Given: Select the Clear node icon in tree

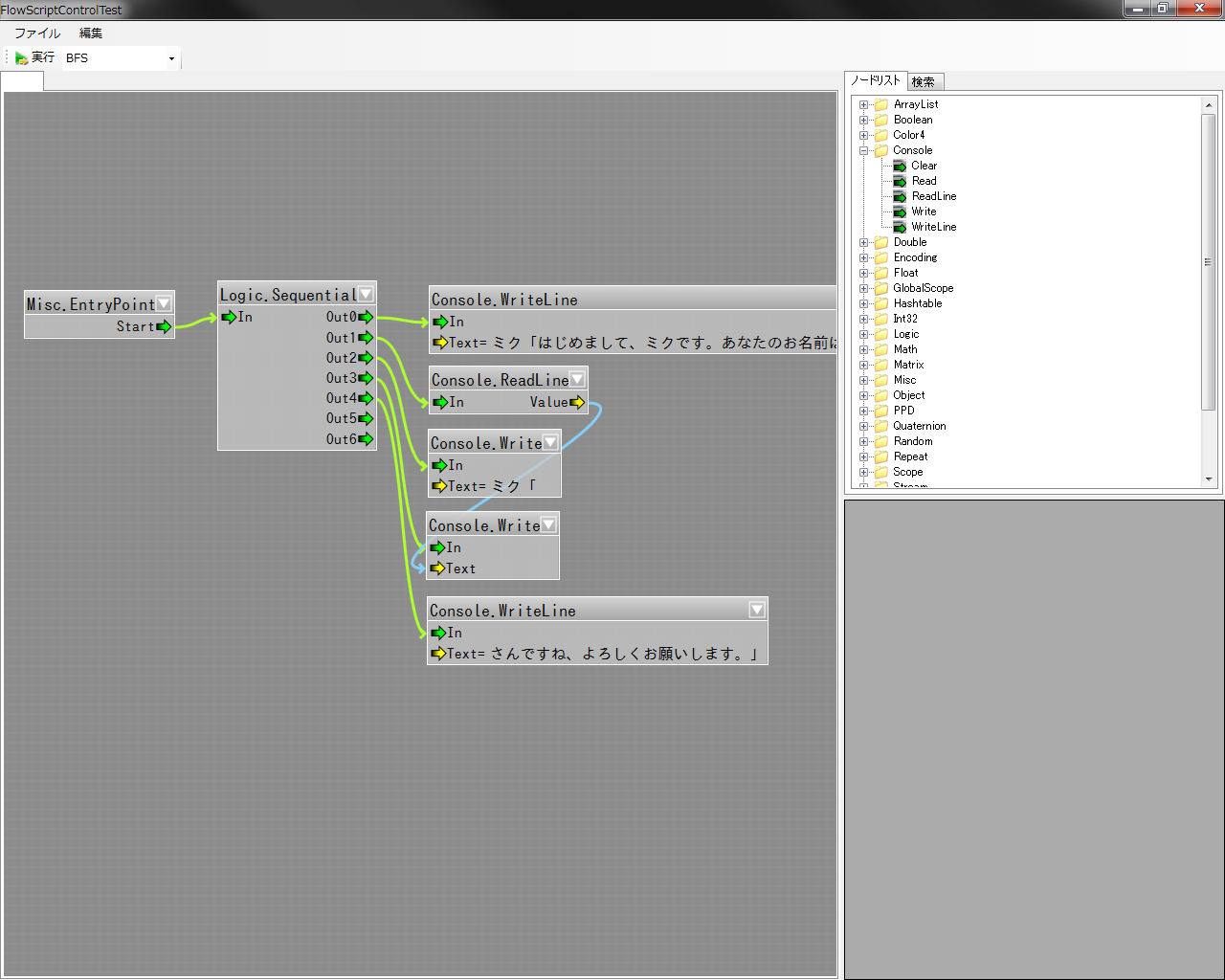Looking at the screenshot, I should click(x=900, y=166).
